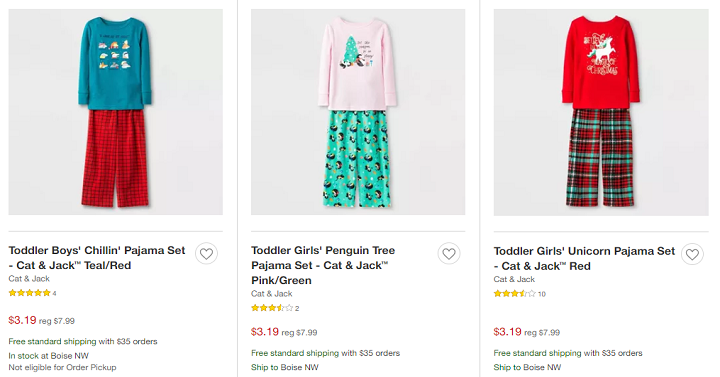Viewport: 720px width, 377px height.
Task: Click Cat & Jack brand under Penguin Tree set
Action: tap(271, 293)
